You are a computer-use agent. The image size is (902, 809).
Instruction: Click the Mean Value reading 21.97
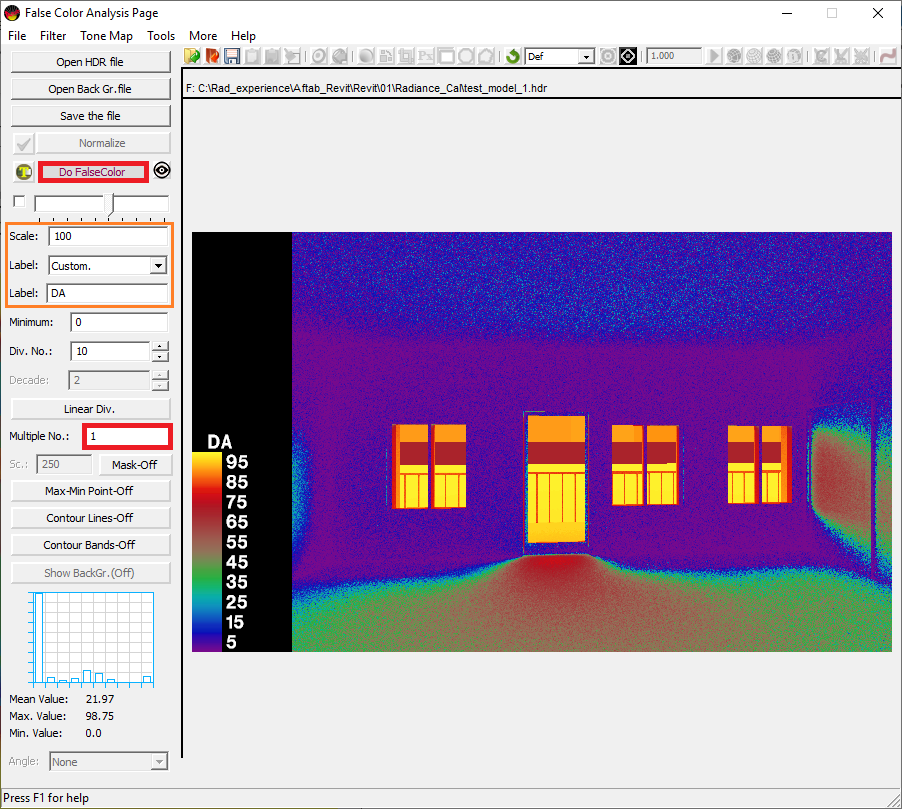pos(100,699)
